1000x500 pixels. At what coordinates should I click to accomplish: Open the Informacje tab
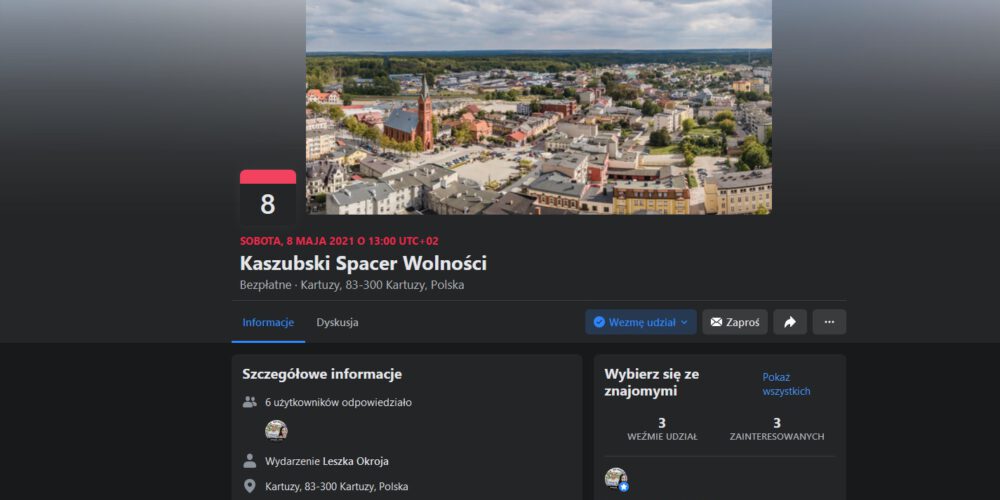268,322
